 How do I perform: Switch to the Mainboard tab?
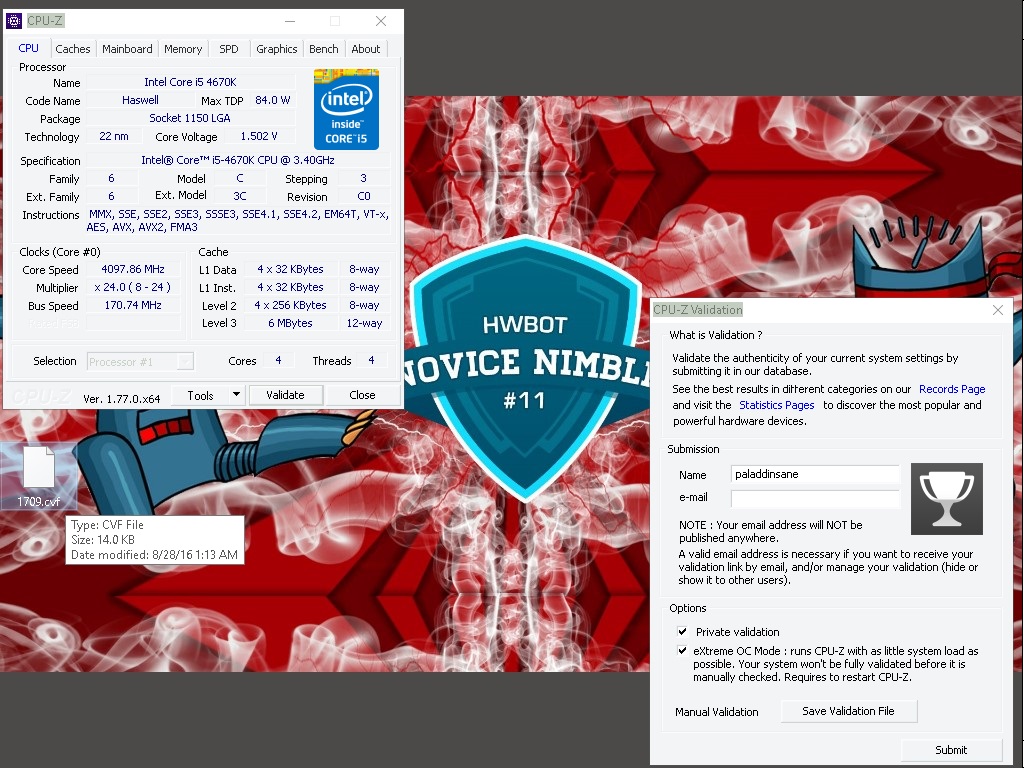[x=127, y=49]
